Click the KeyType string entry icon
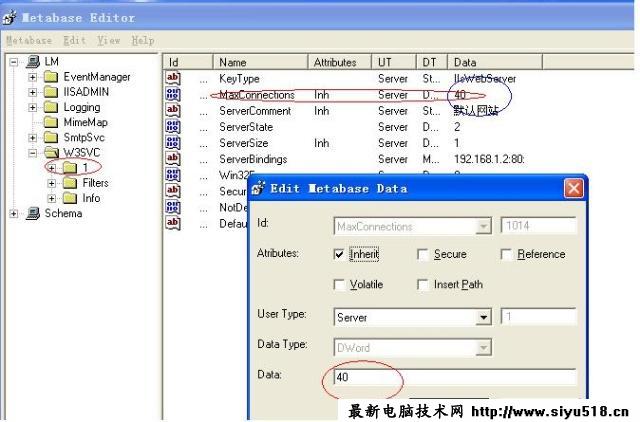Screen dimensions: 640x422 (173, 78)
